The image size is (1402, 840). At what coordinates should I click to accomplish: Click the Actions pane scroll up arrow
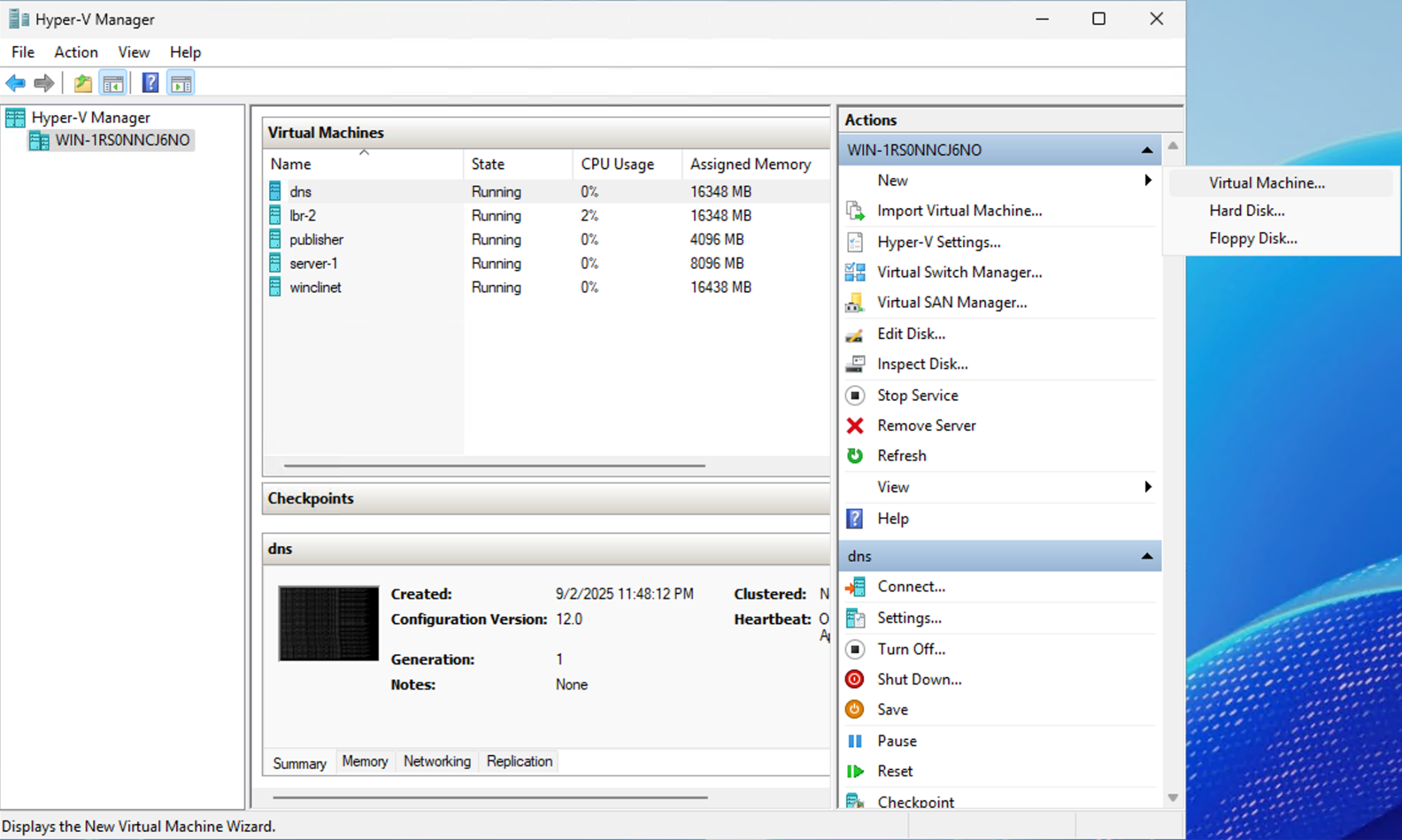coord(1173,145)
